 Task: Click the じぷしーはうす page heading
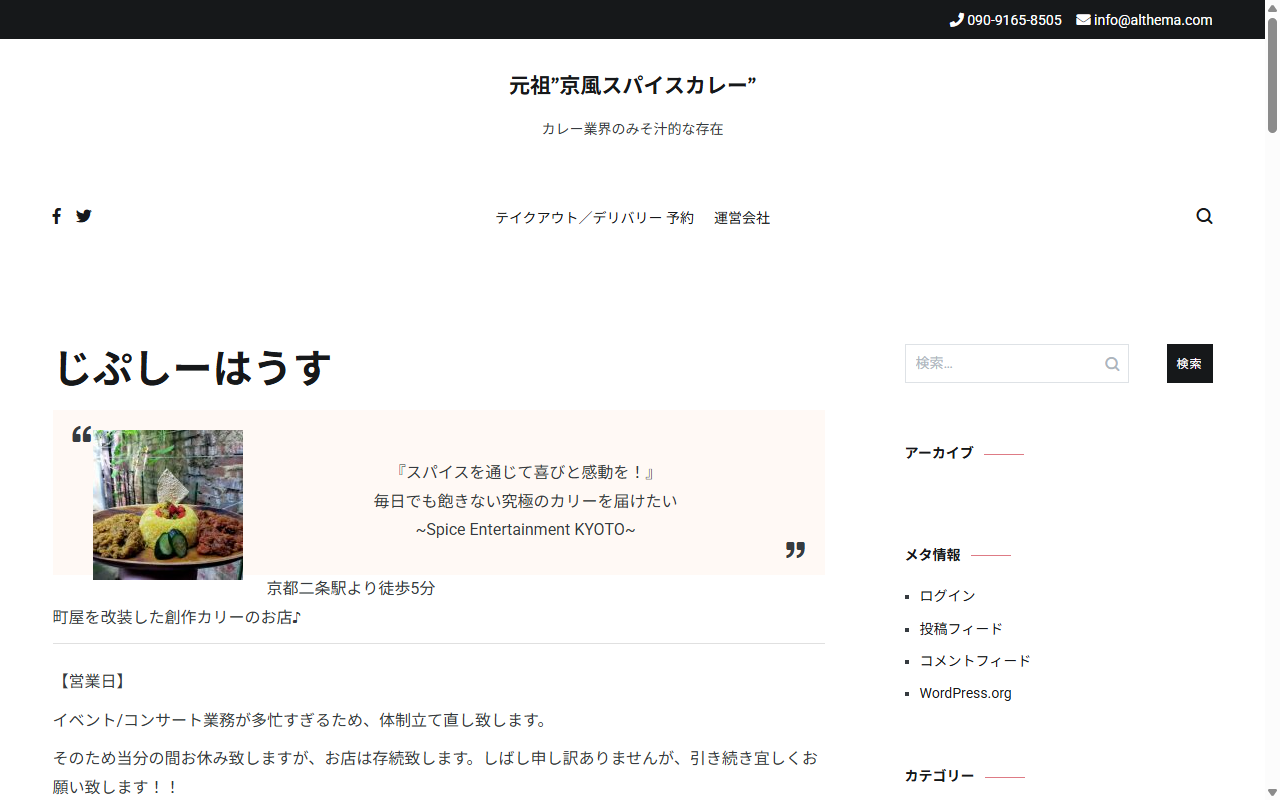point(192,368)
